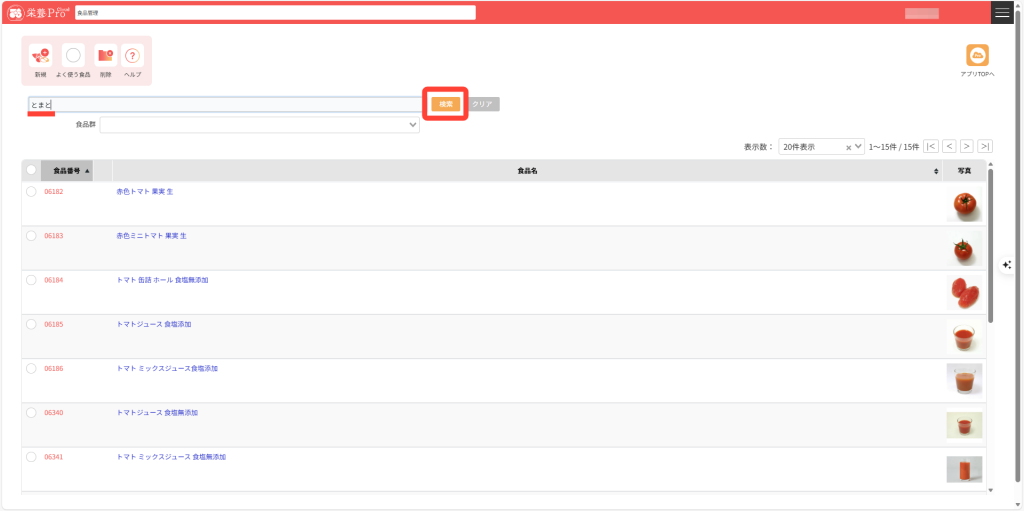
Task: Click the 新規 (new) food icon
Action: pyautogui.click(x=40, y=56)
